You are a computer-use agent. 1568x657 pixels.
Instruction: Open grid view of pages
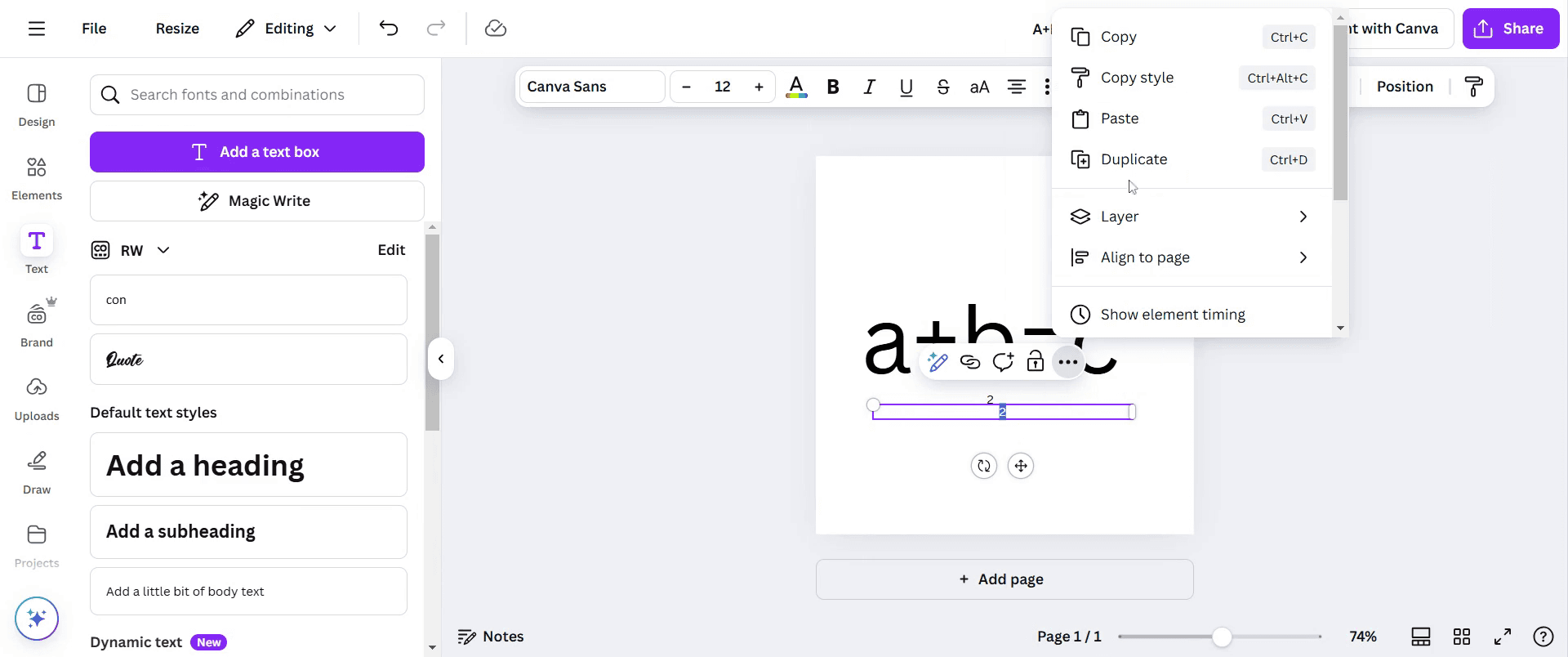coord(1462,637)
